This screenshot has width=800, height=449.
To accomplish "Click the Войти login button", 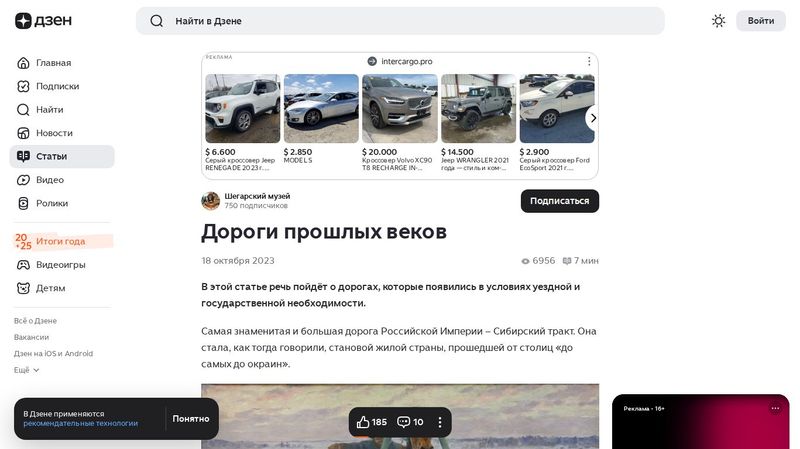I will pos(760,21).
